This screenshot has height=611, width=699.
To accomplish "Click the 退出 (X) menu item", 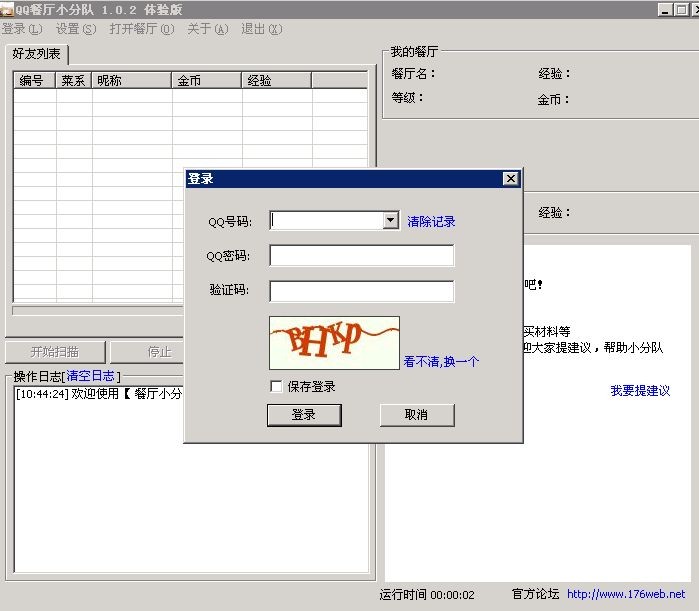I will click(262, 29).
